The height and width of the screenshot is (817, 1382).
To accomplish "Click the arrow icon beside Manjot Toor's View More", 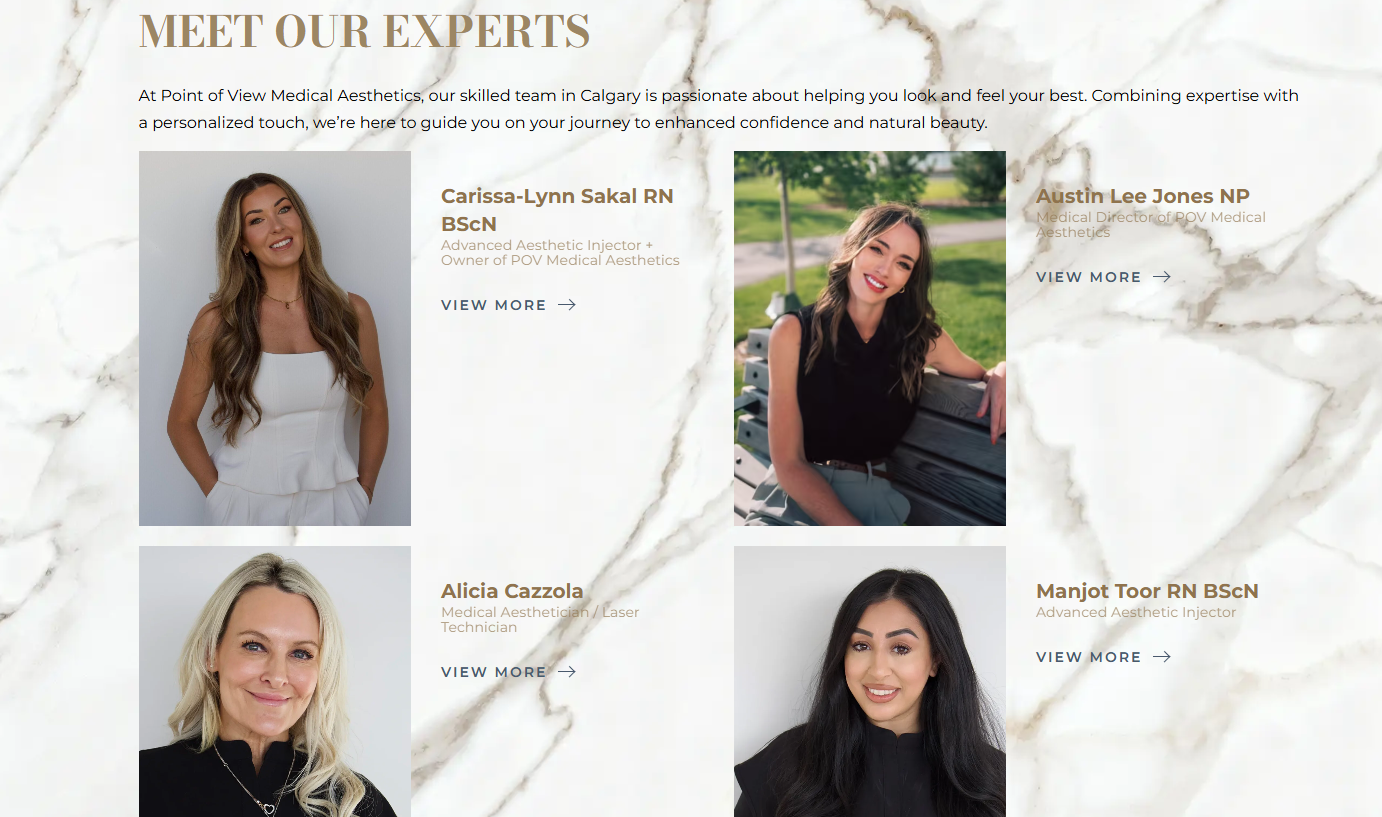I will coord(1162,657).
